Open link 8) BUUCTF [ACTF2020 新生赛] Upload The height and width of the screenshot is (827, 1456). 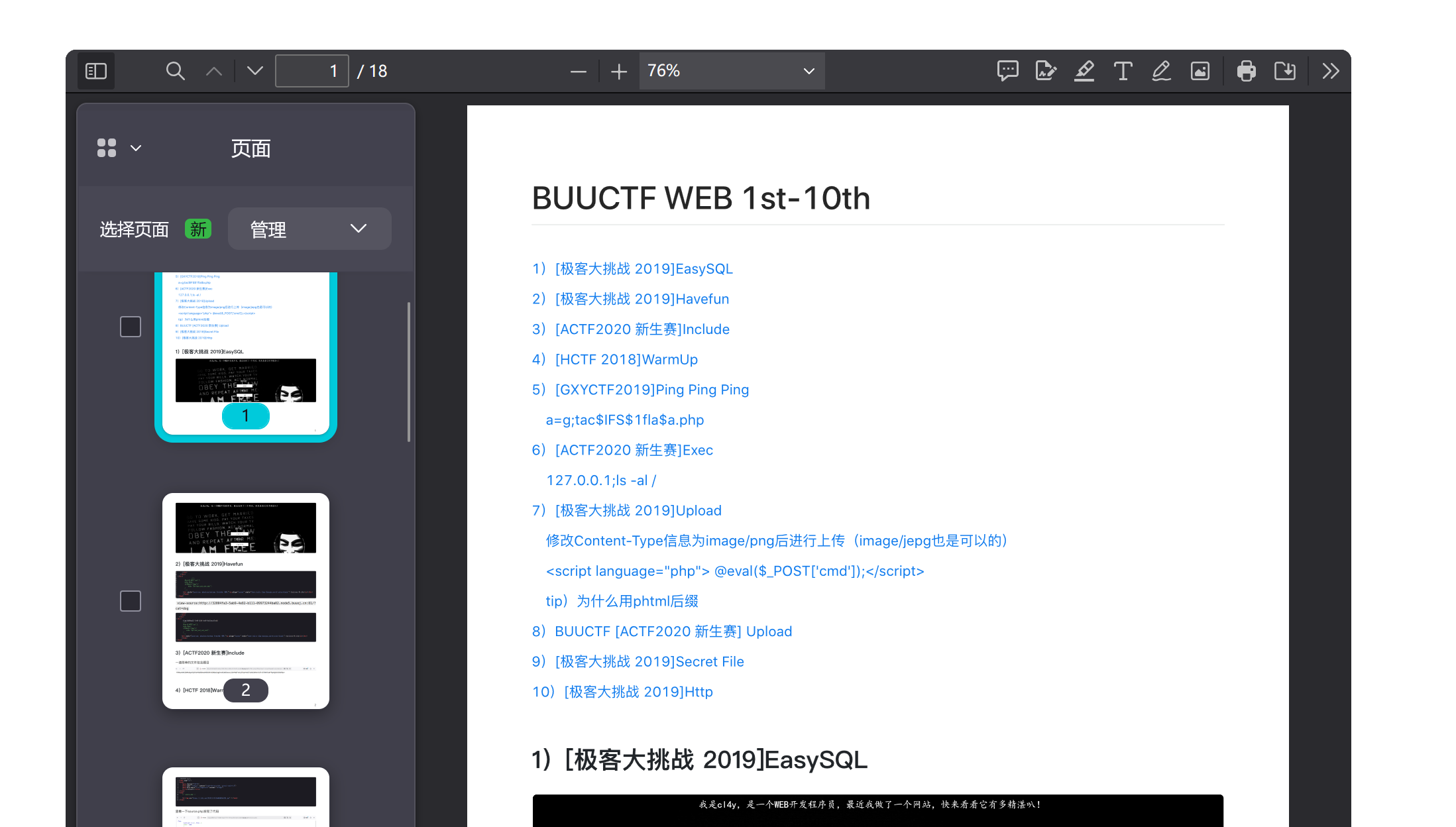662,632
